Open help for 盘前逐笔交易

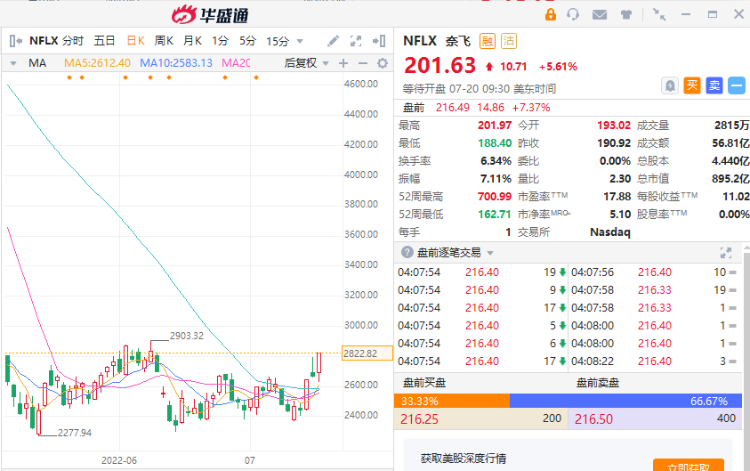coord(407,252)
